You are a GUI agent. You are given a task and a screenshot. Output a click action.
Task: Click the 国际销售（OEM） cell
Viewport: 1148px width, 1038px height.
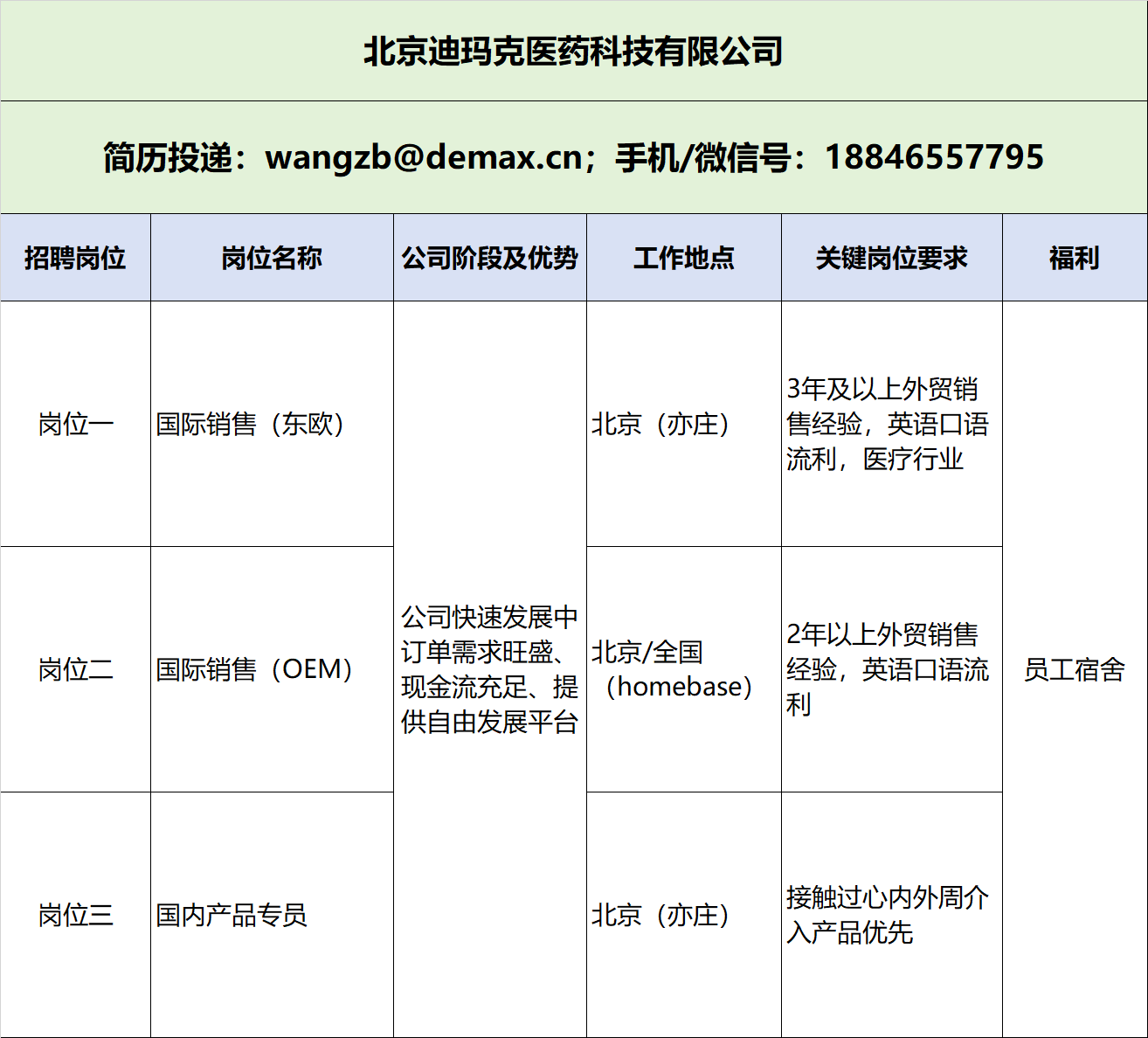coord(272,669)
